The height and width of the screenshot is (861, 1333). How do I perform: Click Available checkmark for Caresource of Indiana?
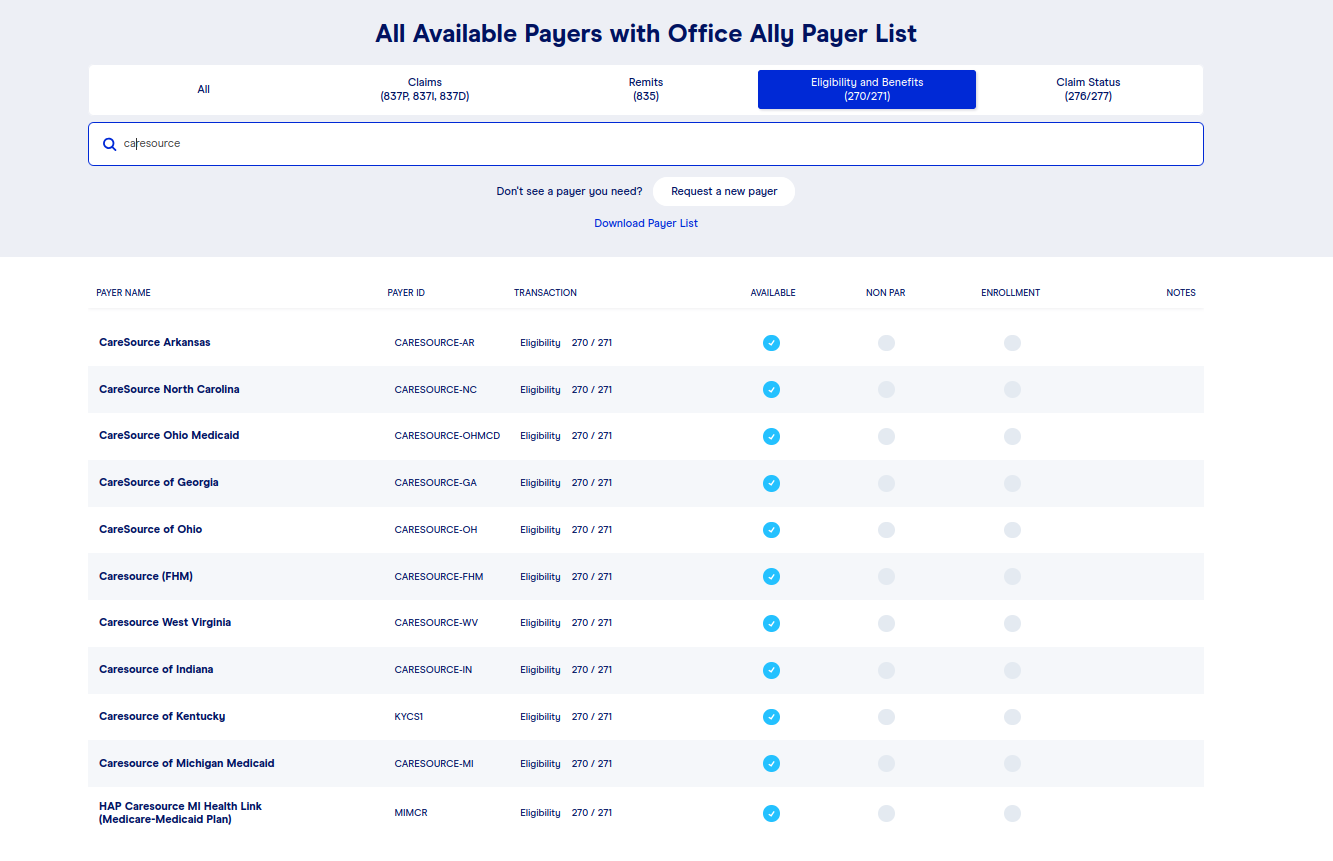click(771, 670)
